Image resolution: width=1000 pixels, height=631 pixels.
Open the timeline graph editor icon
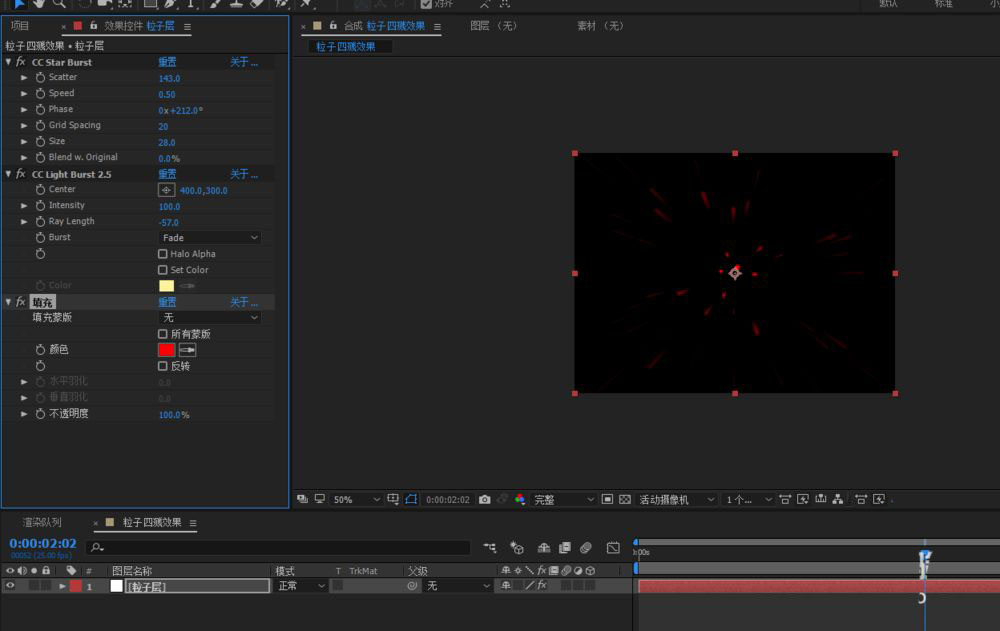pyautogui.click(x=613, y=548)
